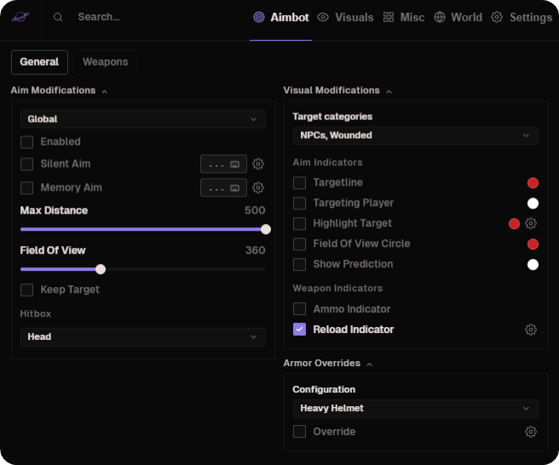The height and width of the screenshot is (465, 559).
Task: Open the Hitbox Head dropdown
Action: (143, 337)
